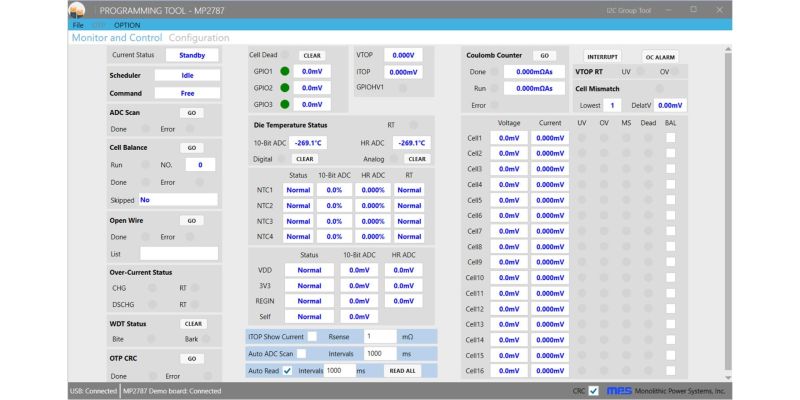Click the Coulomb Counter Error indicator
Screen dimensions: 800x400
coord(494,105)
